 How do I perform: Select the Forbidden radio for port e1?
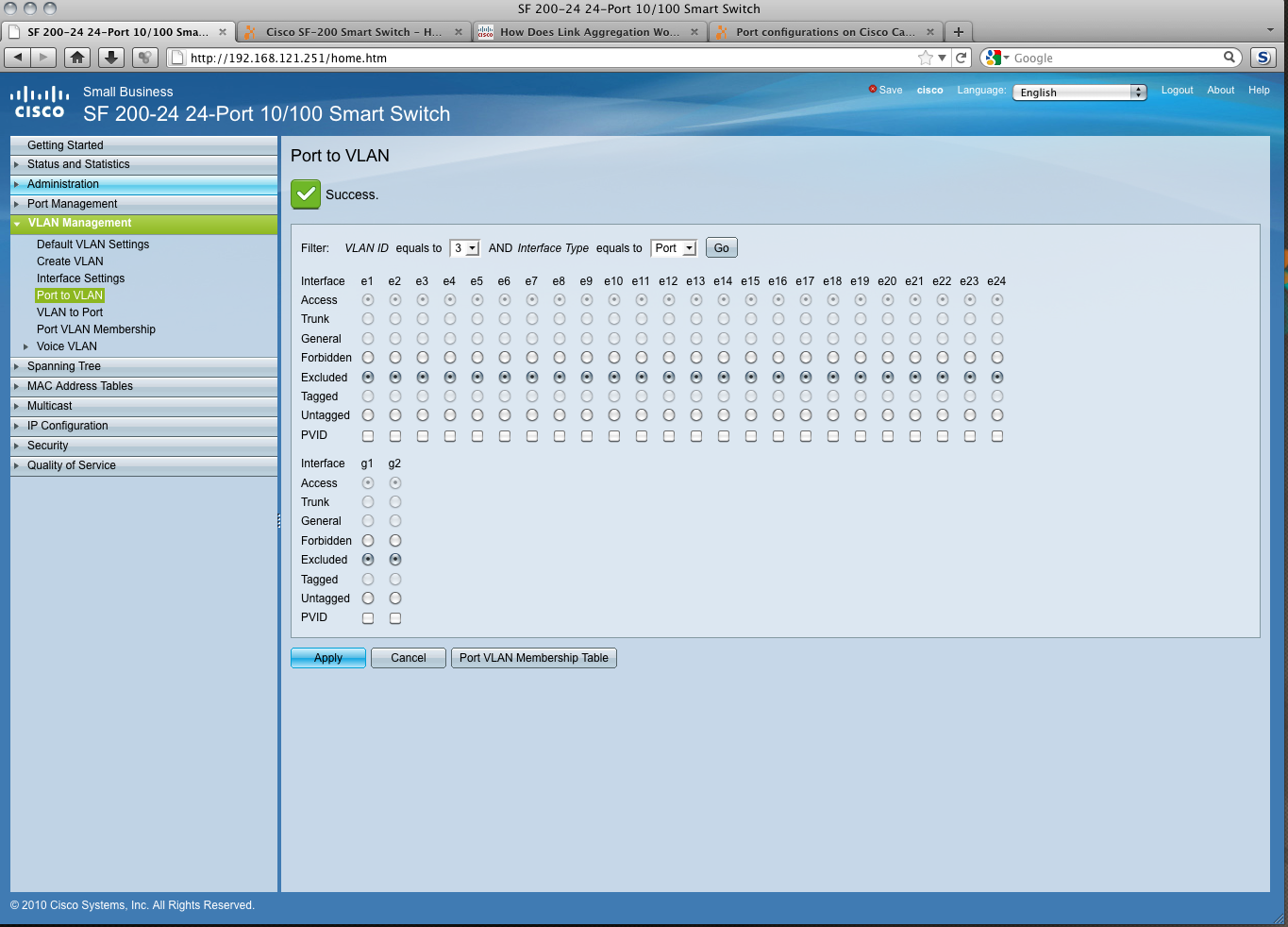click(x=368, y=358)
